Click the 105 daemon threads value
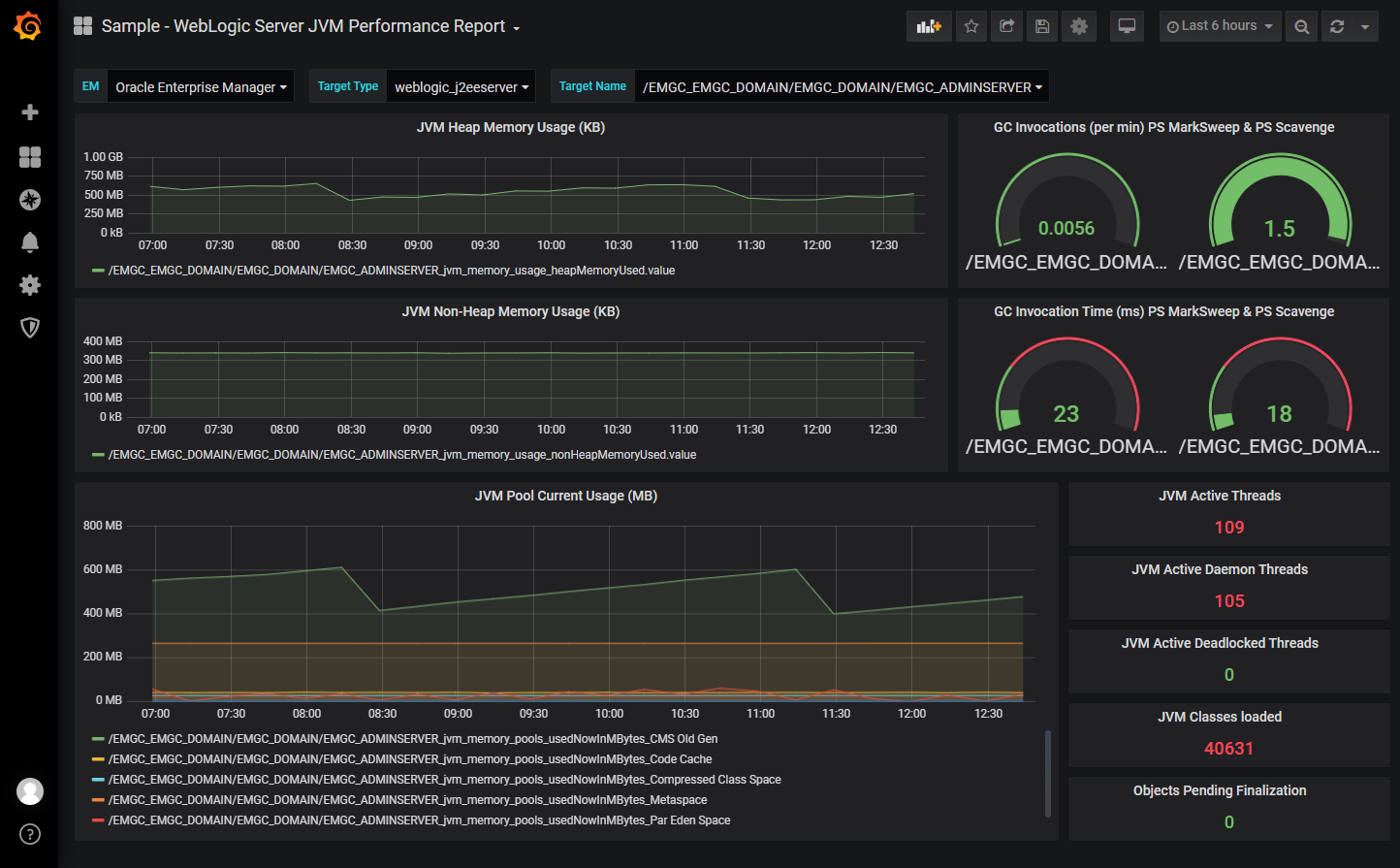Image resolution: width=1400 pixels, height=868 pixels. point(1229,601)
